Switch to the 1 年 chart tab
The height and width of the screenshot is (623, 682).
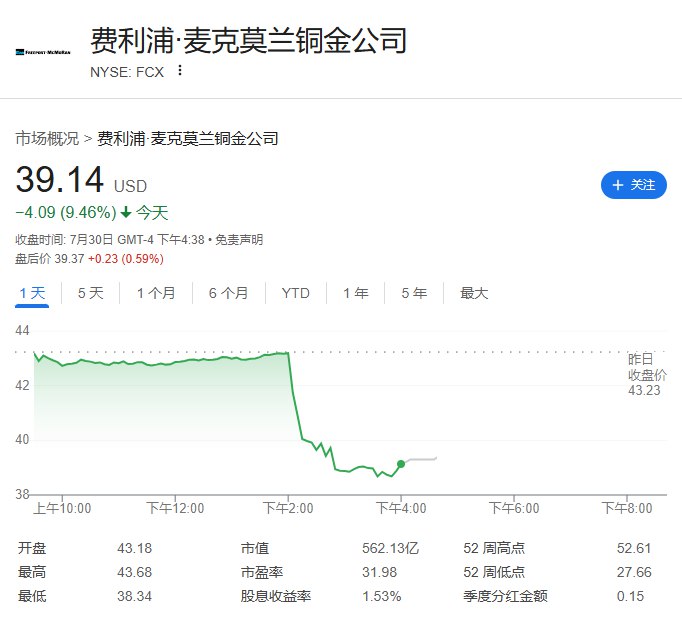[x=356, y=293]
